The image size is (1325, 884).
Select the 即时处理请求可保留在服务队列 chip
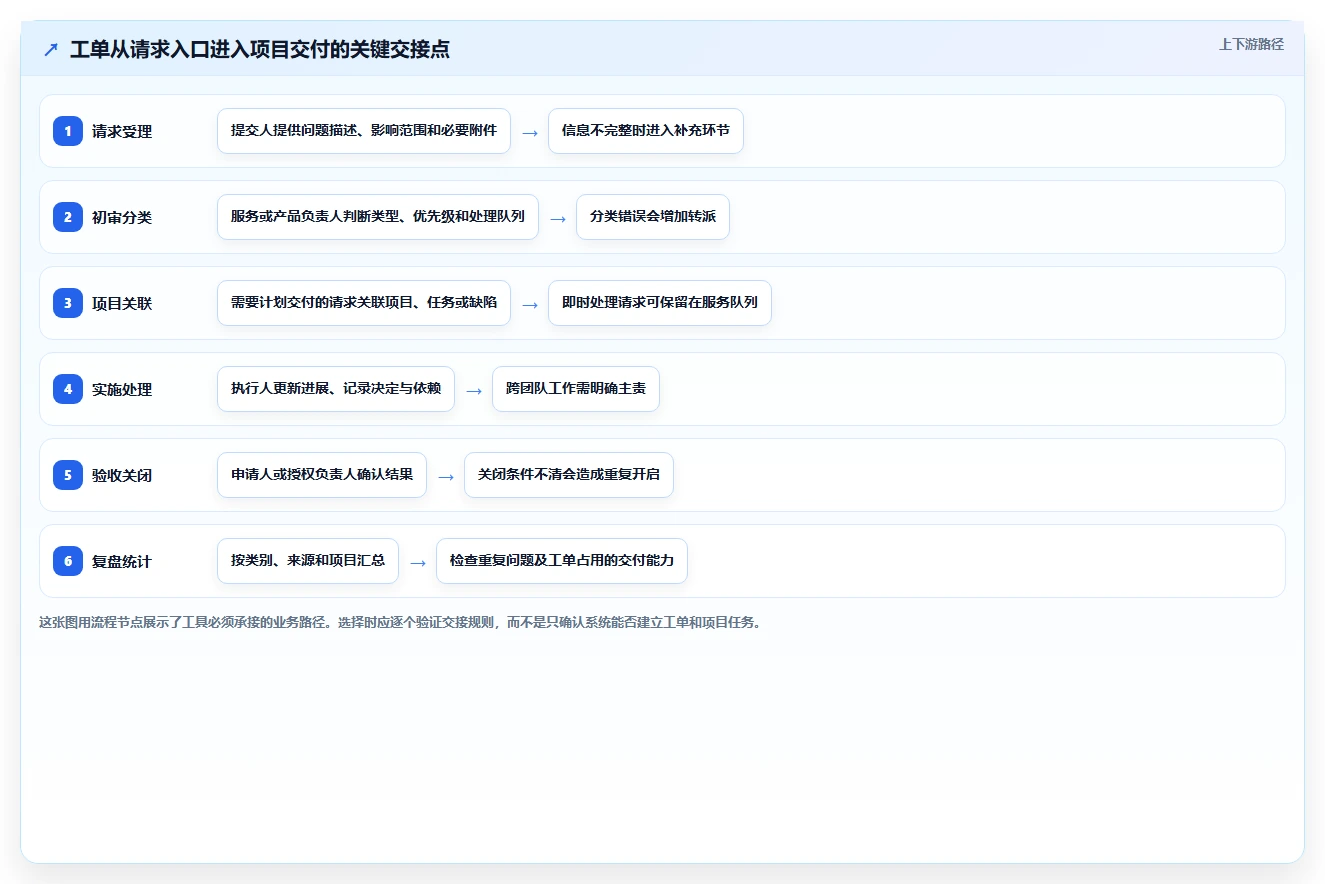(x=660, y=303)
